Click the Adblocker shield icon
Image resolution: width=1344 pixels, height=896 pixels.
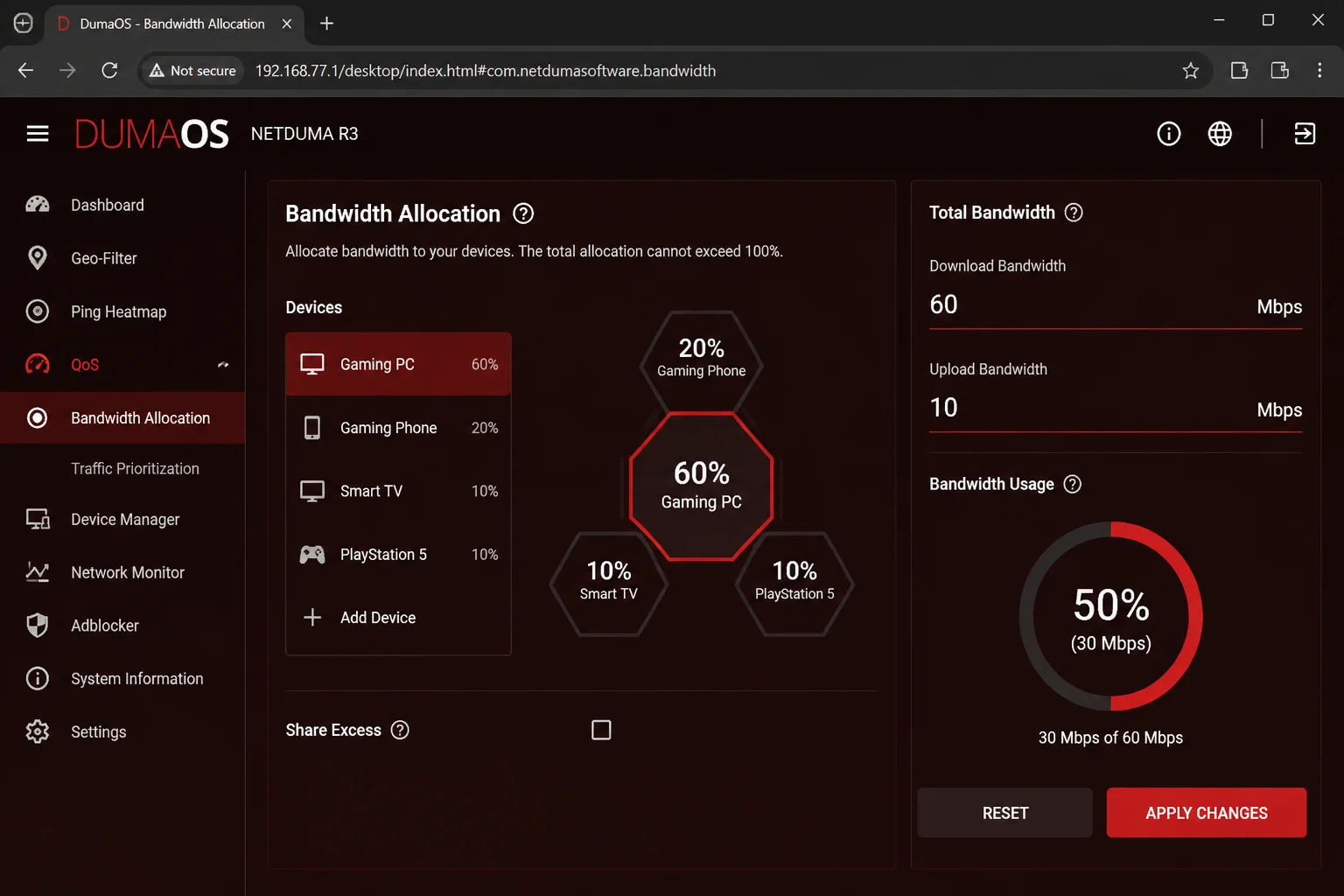click(38, 626)
